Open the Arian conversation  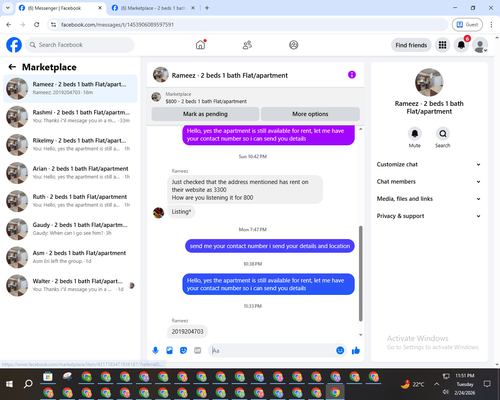(x=70, y=173)
